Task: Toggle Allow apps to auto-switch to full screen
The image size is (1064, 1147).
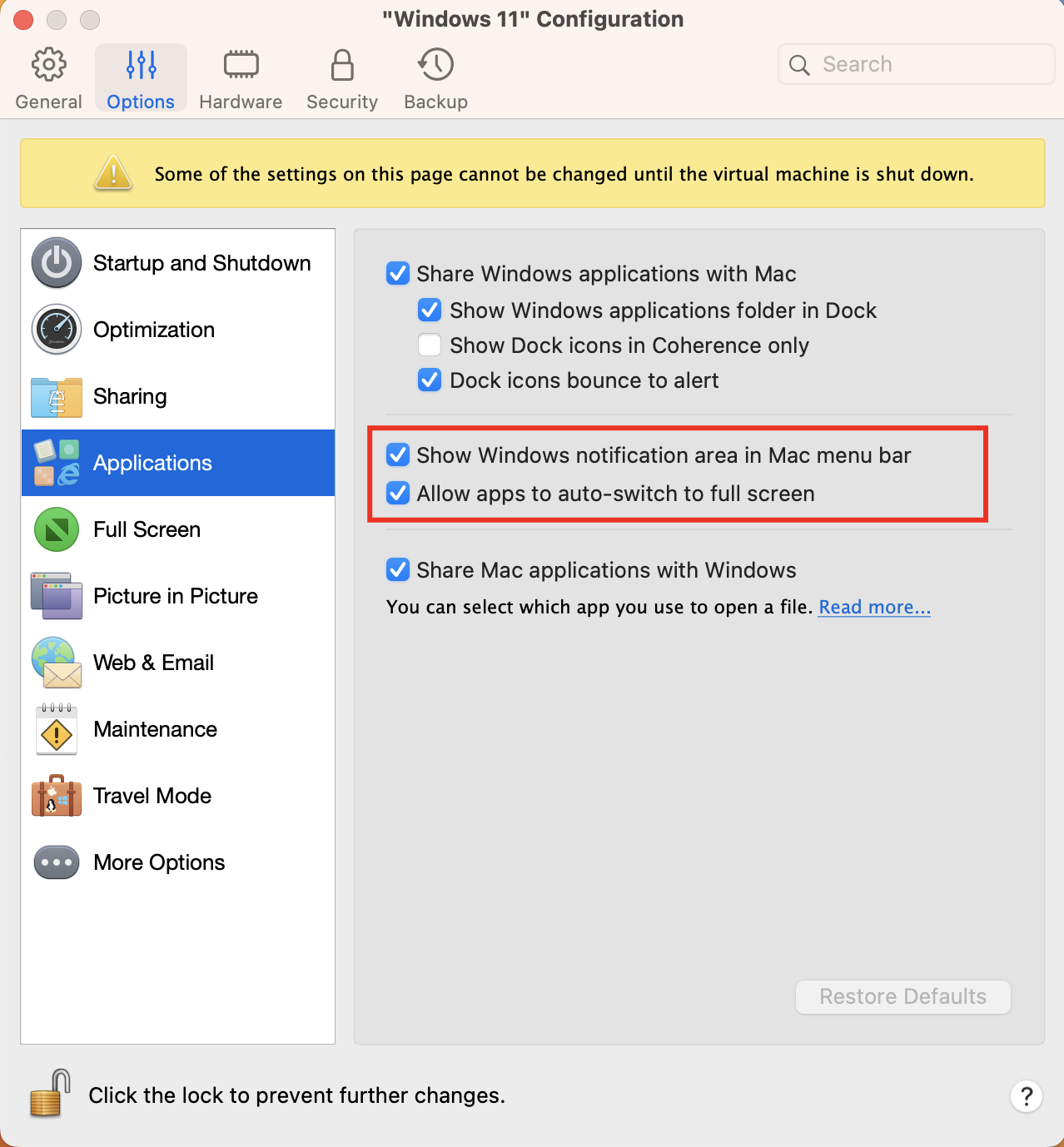Action: pyautogui.click(x=398, y=494)
